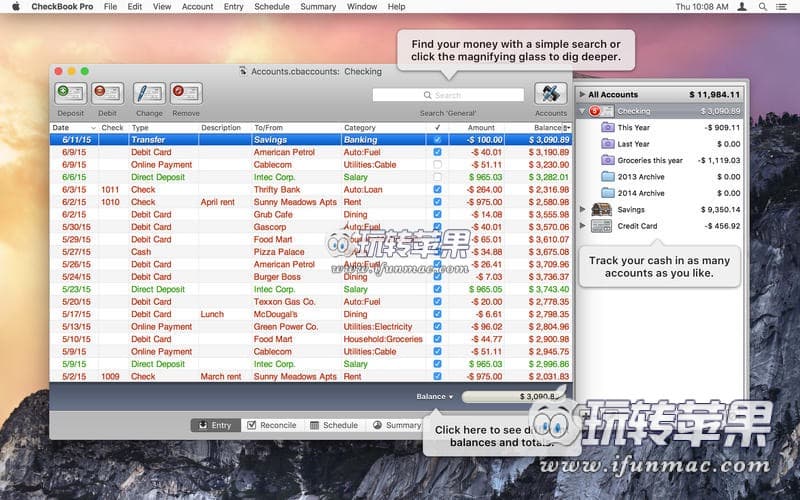Screen dimensions: 800x500
Task: Open the File menu
Action: click(x=110, y=7)
